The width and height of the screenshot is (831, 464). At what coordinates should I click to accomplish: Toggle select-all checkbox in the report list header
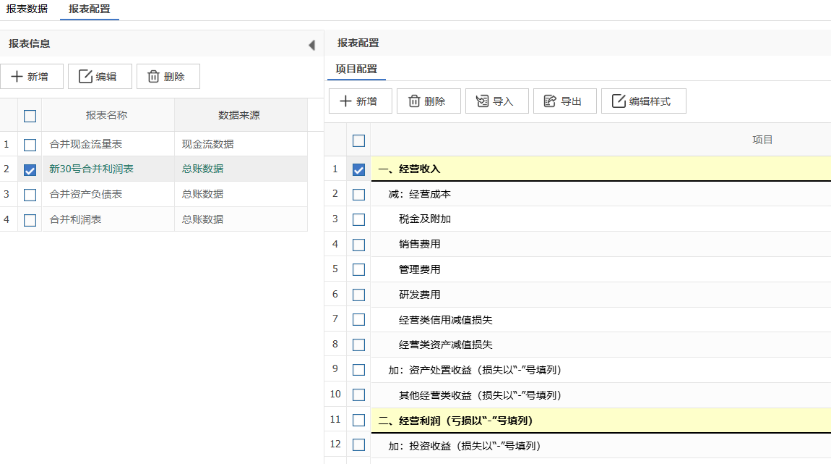click(30, 116)
